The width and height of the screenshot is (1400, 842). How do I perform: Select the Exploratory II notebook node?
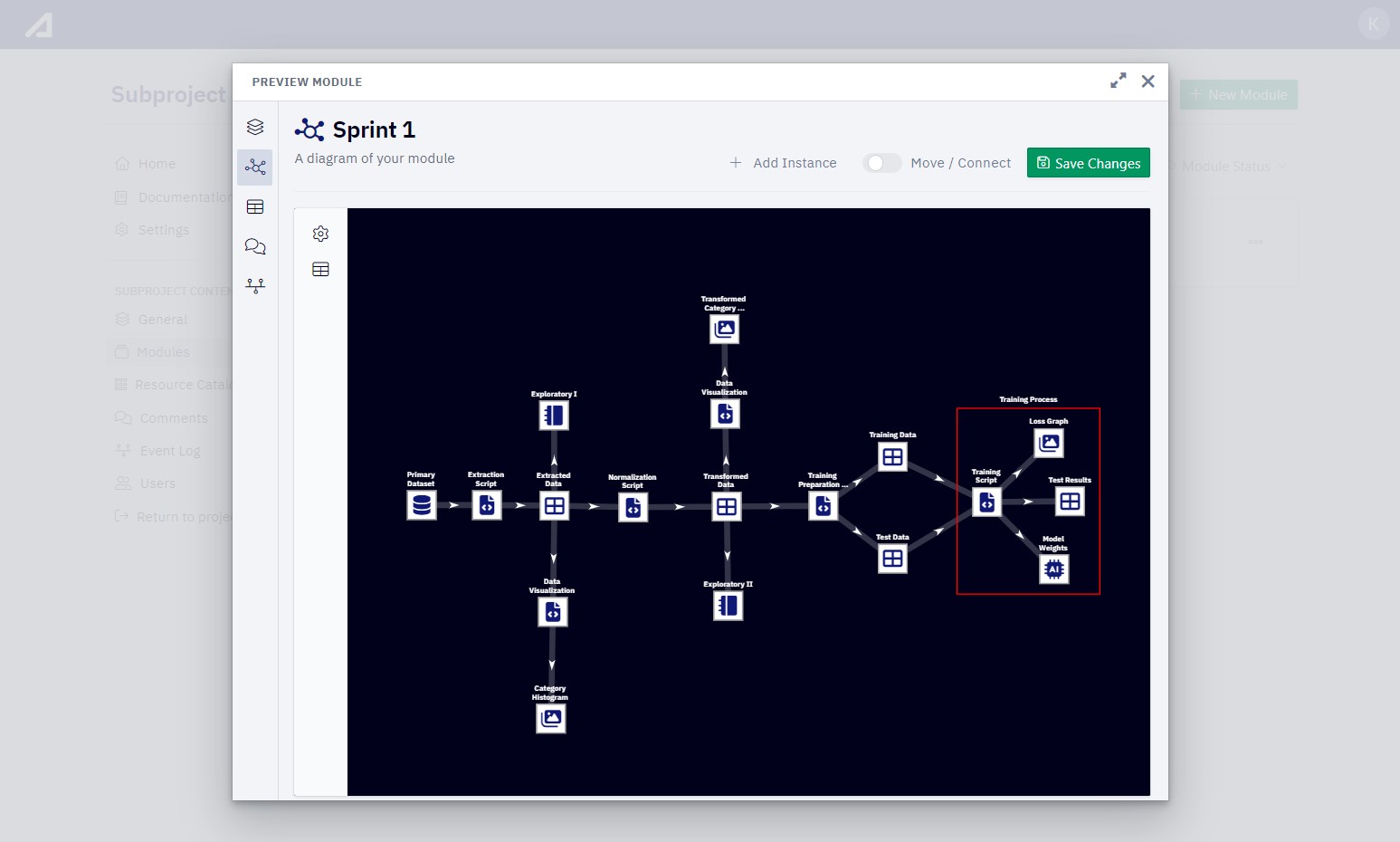[728, 605]
